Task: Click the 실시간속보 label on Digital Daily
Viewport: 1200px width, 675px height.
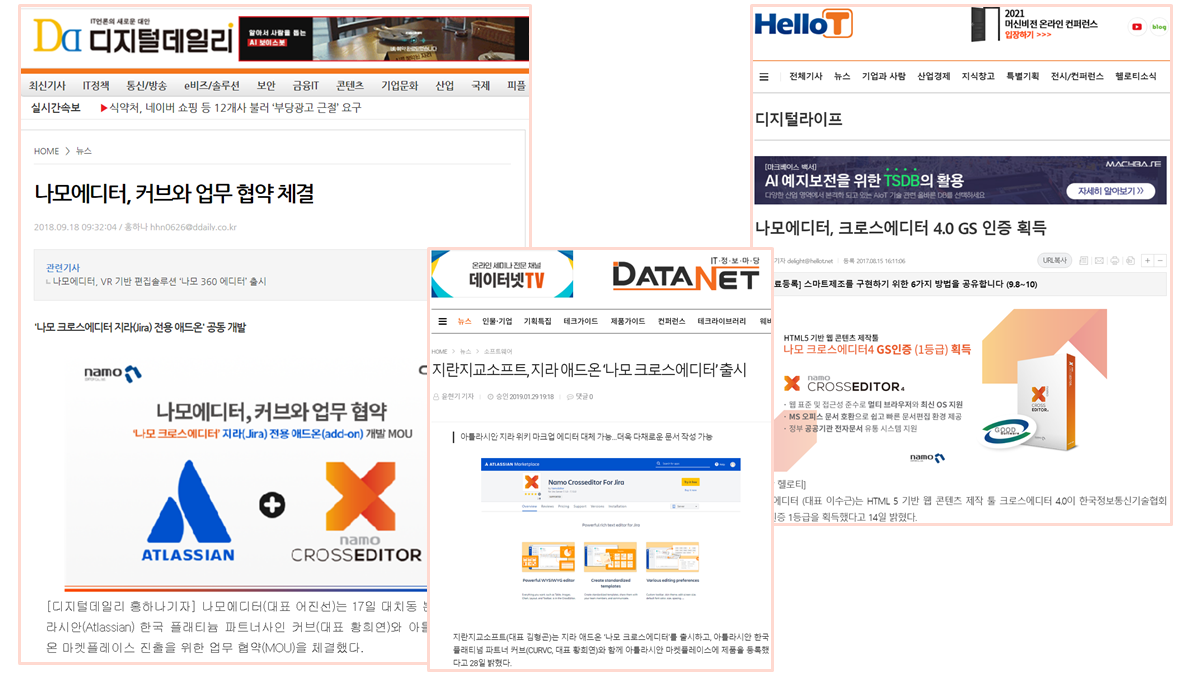Action: 57,107
